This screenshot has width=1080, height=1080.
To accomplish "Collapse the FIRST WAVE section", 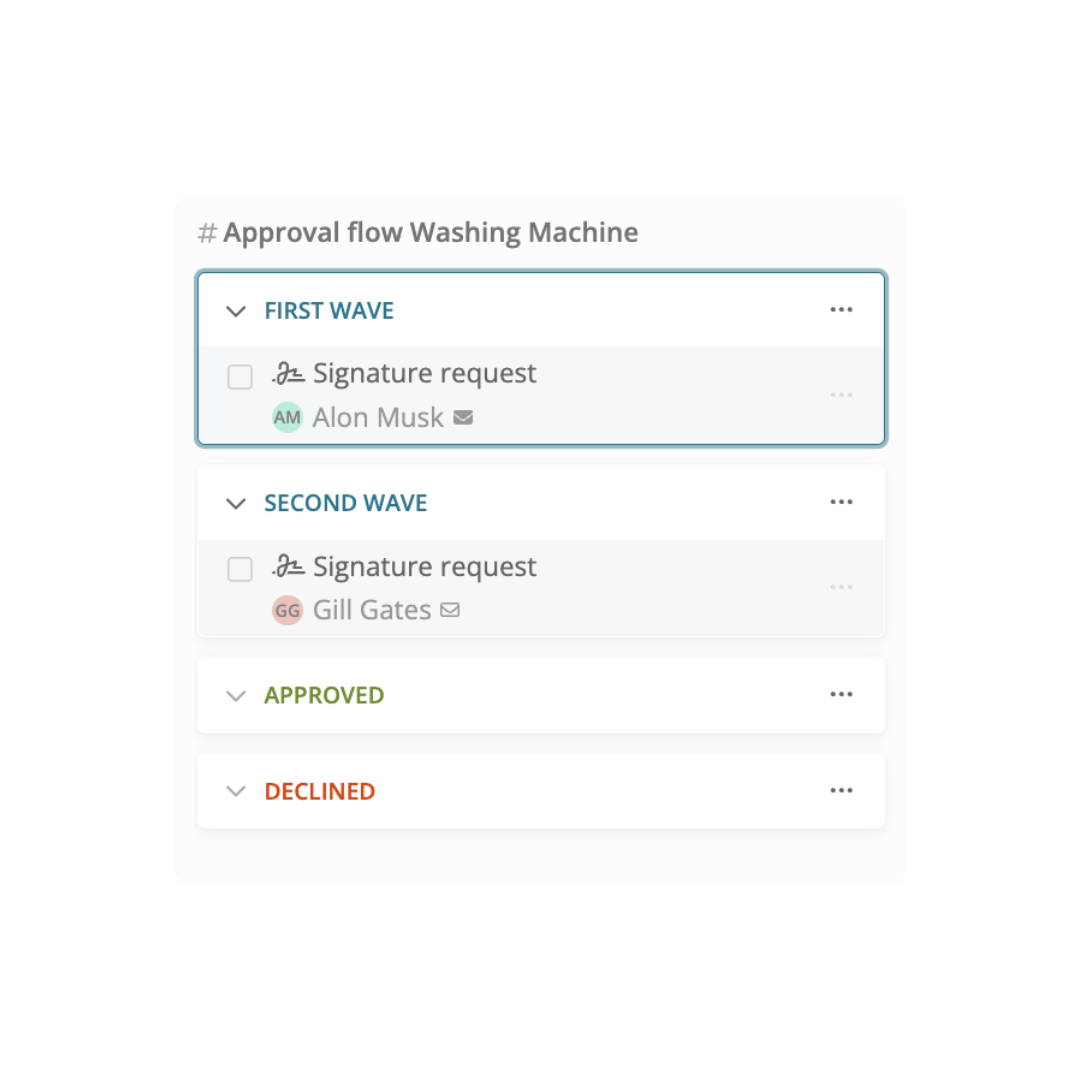I will tap(236, 311).
